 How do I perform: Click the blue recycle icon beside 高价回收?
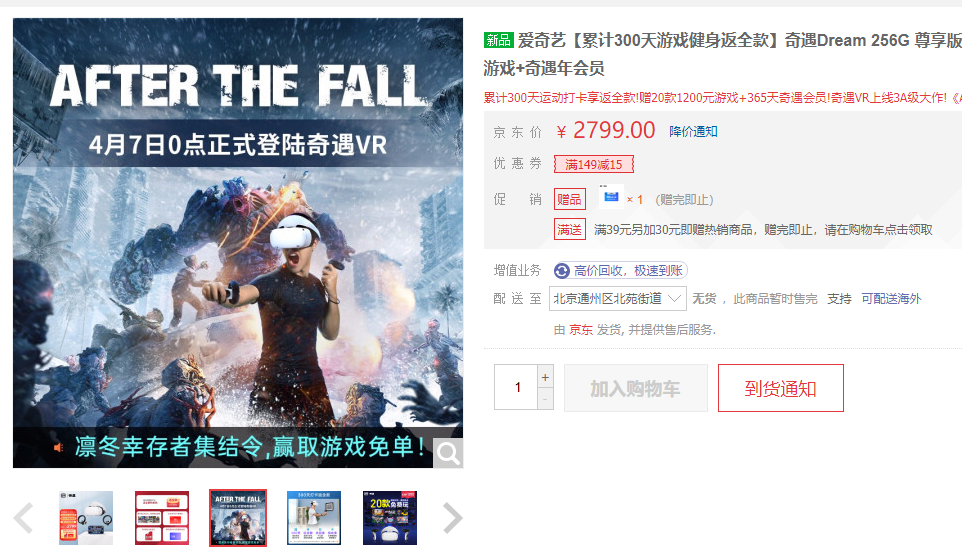(x=561, y=270)
